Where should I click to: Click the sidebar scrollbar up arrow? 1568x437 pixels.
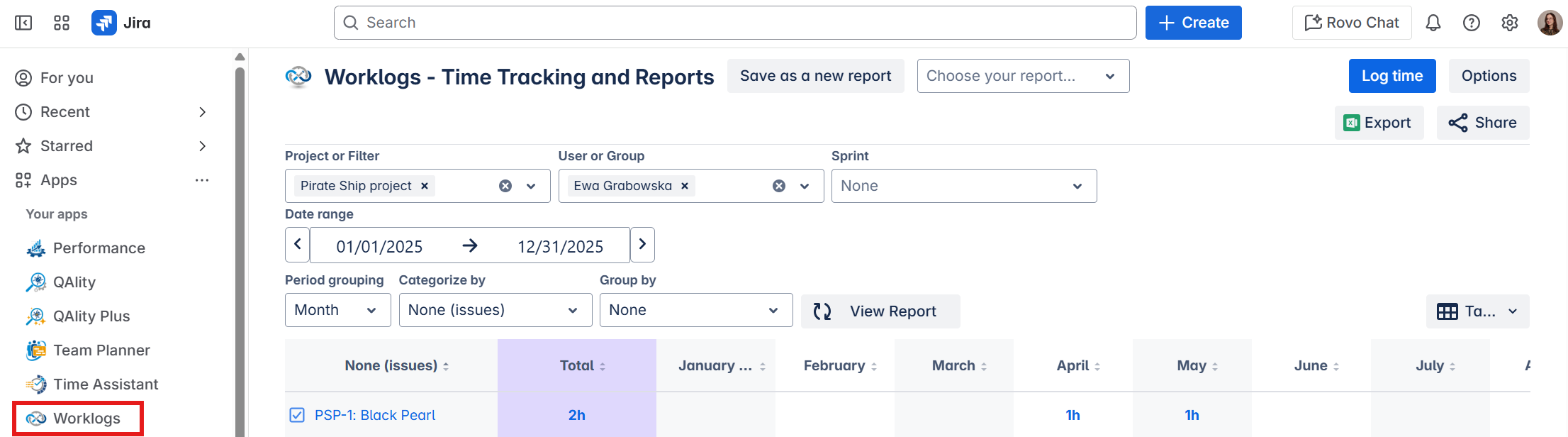[x=240, y=57]
